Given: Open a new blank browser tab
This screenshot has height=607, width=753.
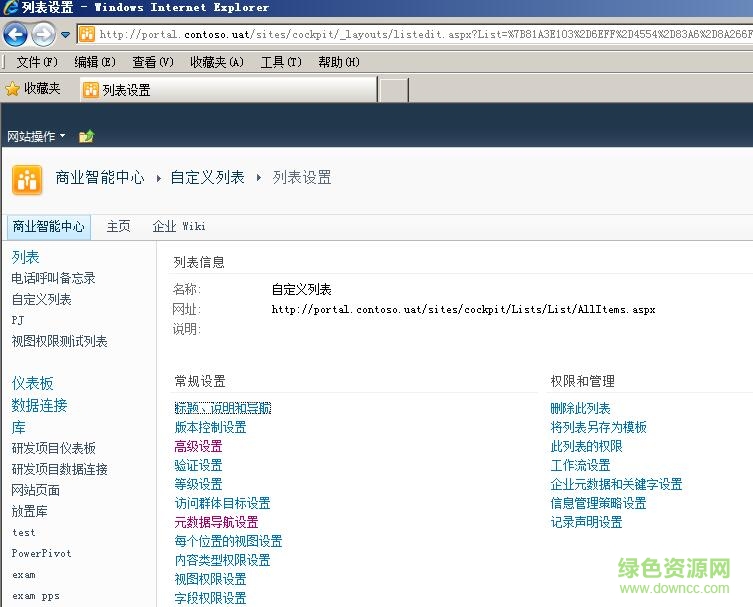Looking at the screenshot, I should 394,90.
